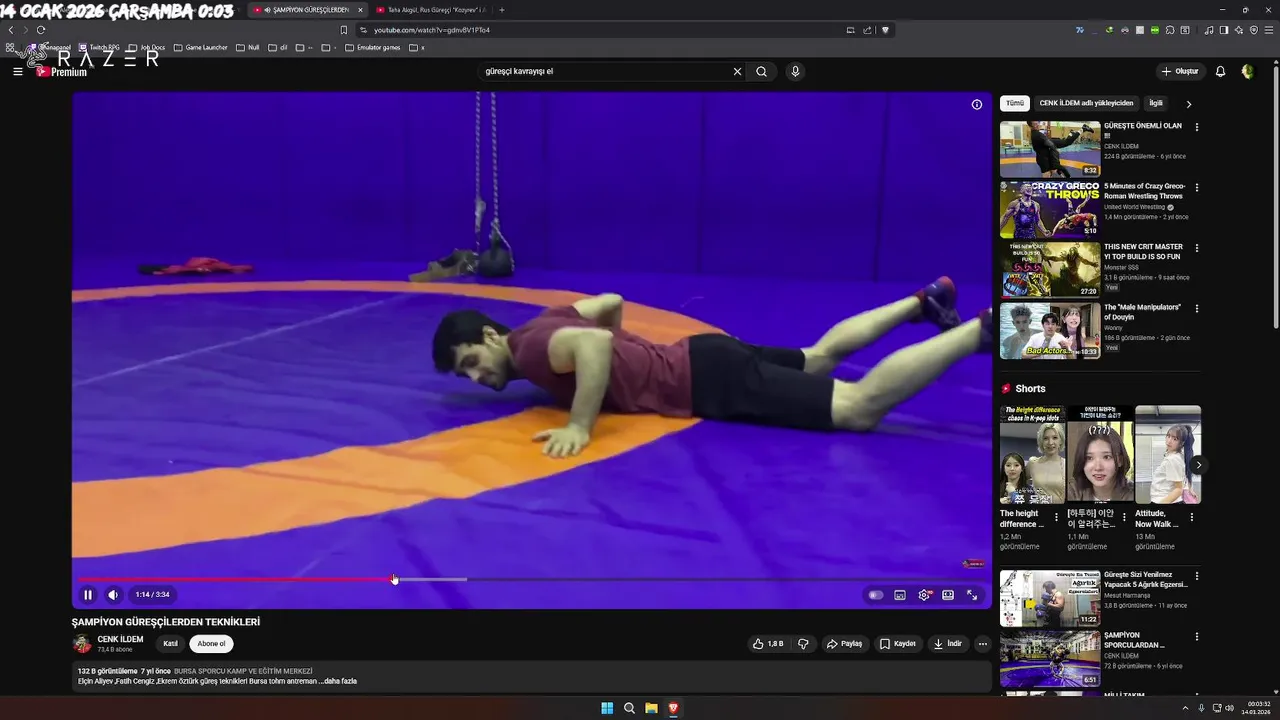Pause the video with the pause button

88,595
